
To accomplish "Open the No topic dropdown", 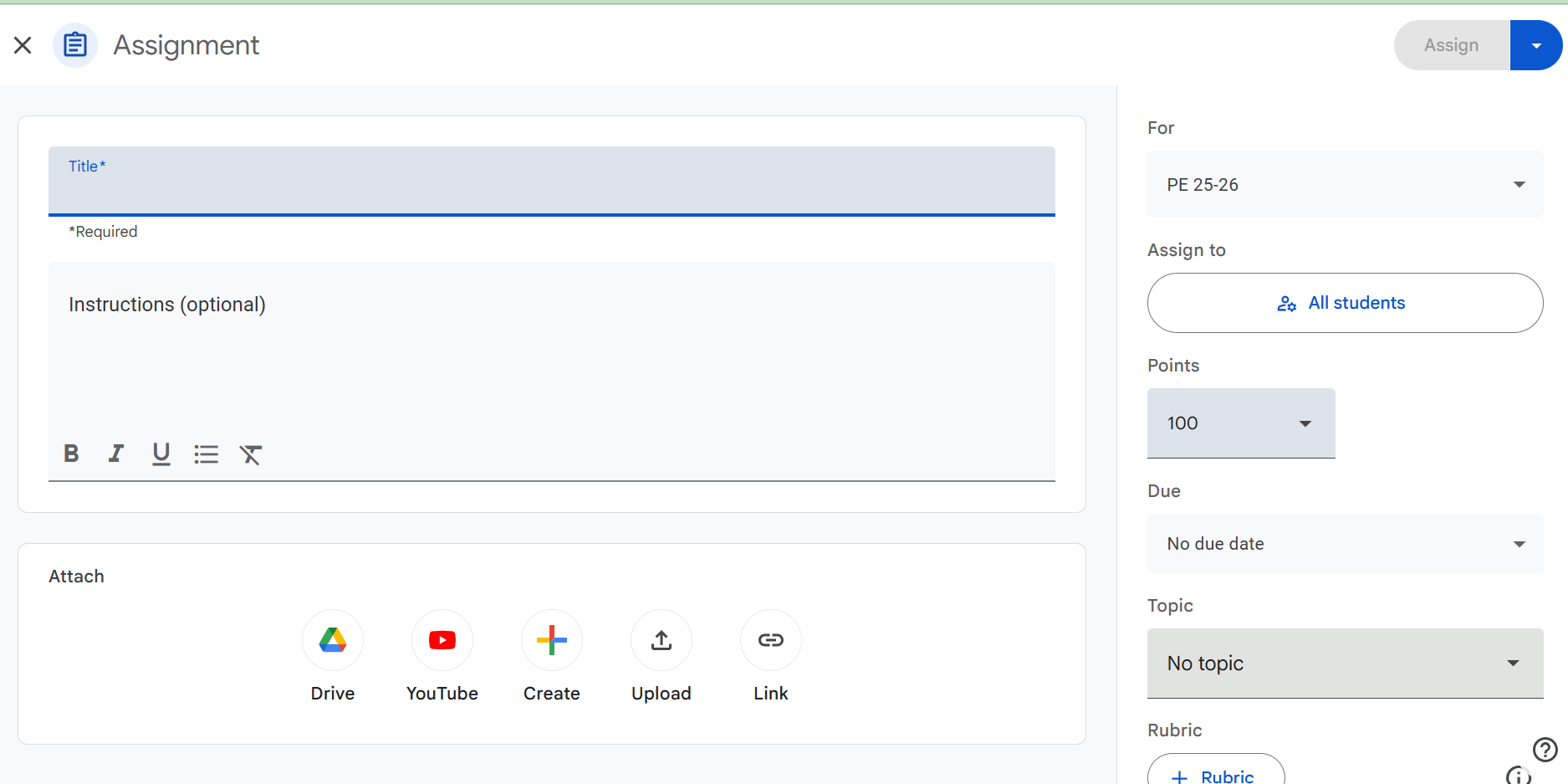I will pyautogui.click(x=1345, y=664).
